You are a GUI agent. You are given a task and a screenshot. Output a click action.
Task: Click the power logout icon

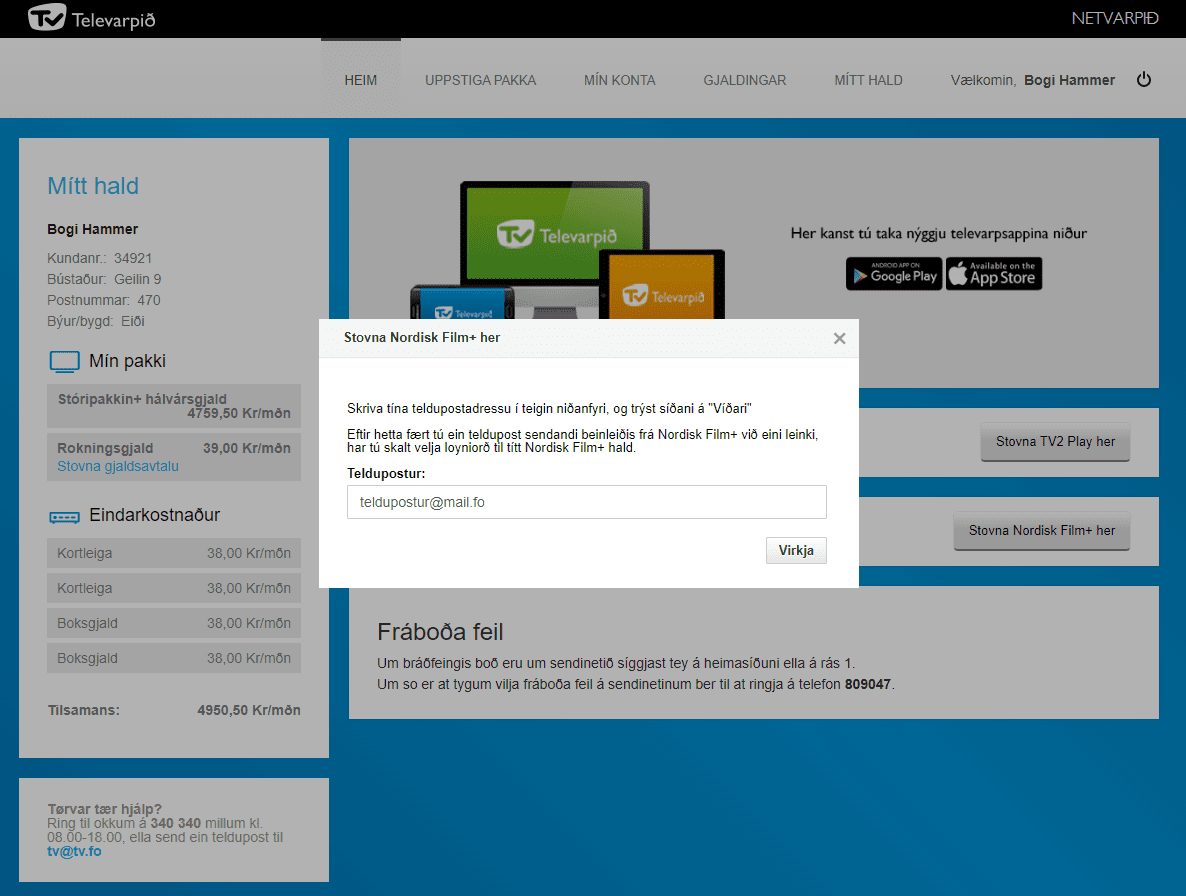(x=1144, y=79)
